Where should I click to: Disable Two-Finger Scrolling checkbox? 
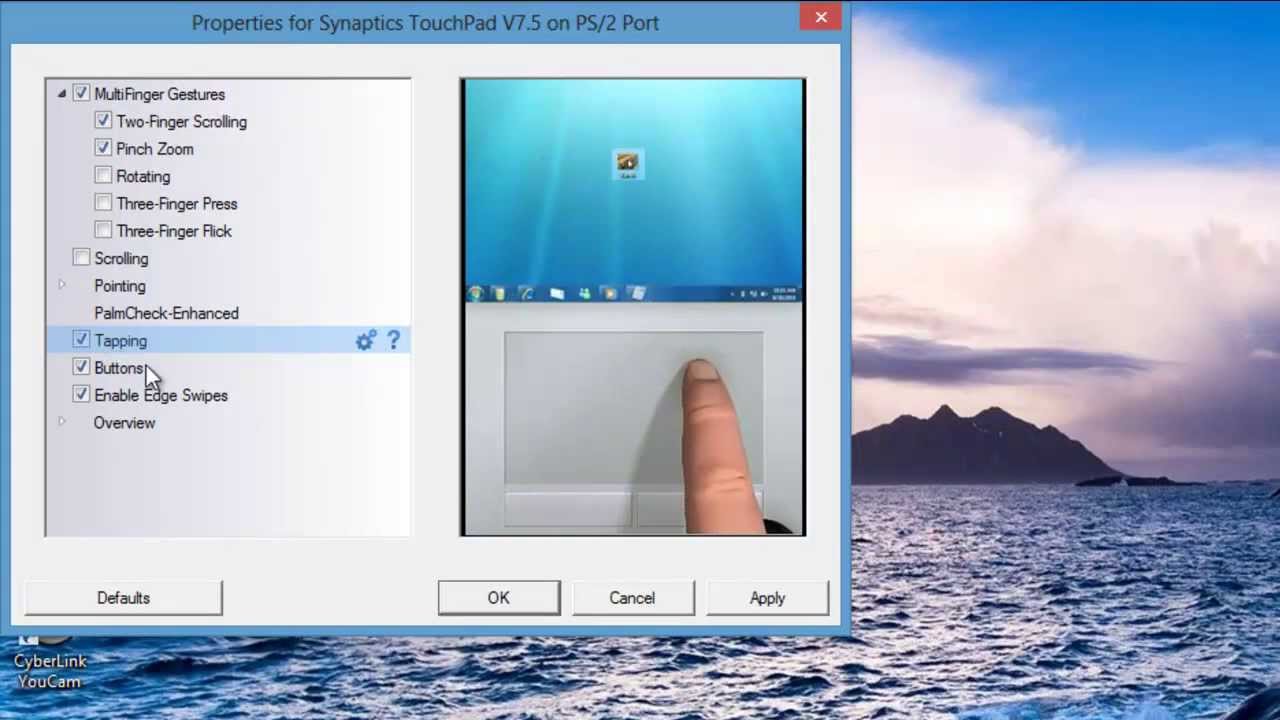coord(103,121)
